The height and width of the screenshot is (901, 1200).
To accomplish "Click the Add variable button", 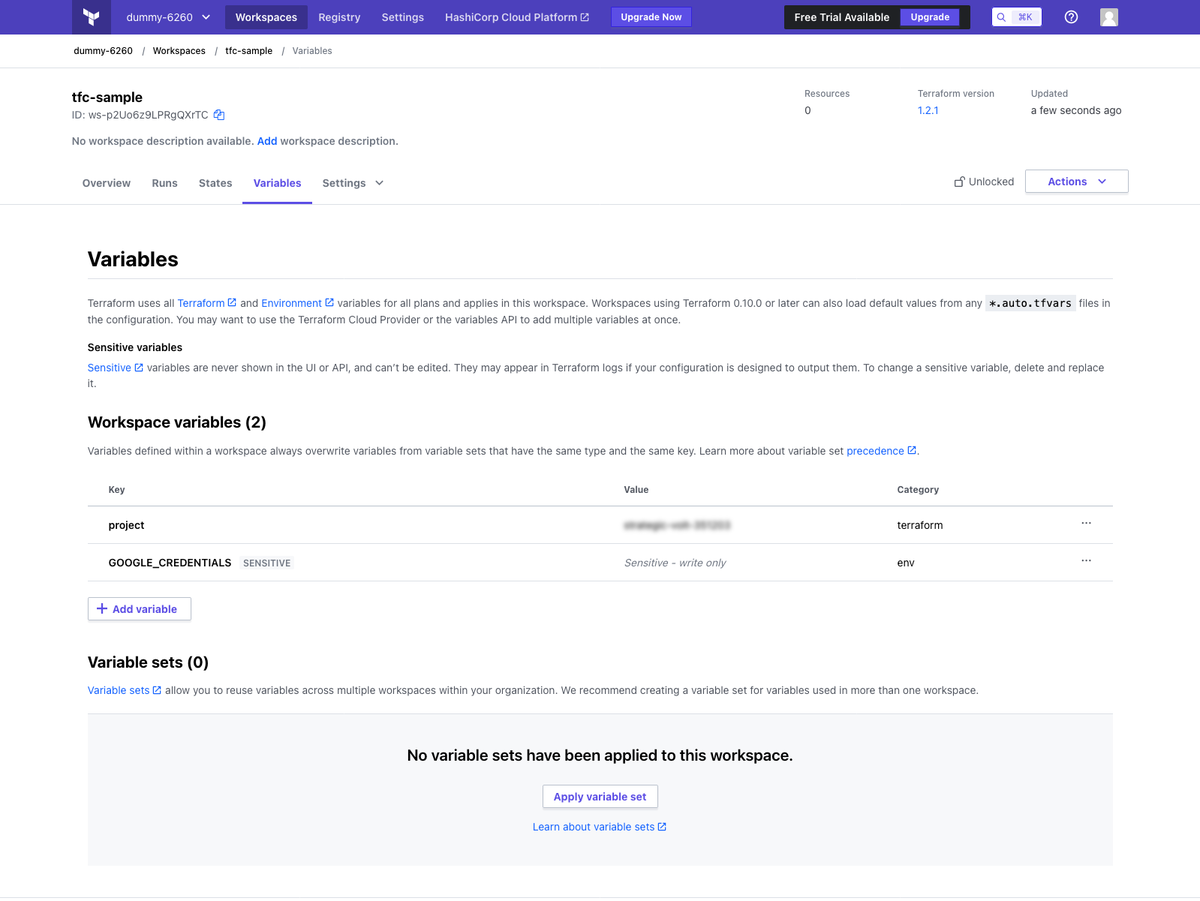I will click(x=139, y=609).
